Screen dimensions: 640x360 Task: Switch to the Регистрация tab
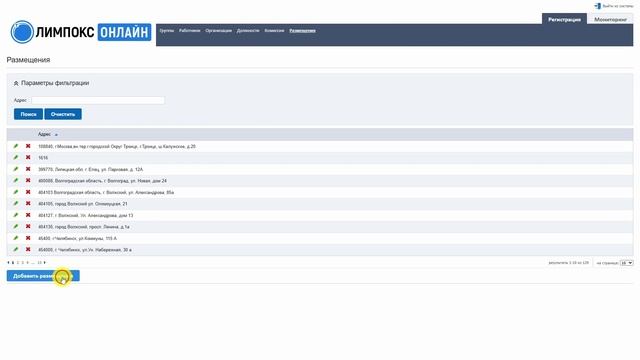pyautogui.click(x=564, y=19)
